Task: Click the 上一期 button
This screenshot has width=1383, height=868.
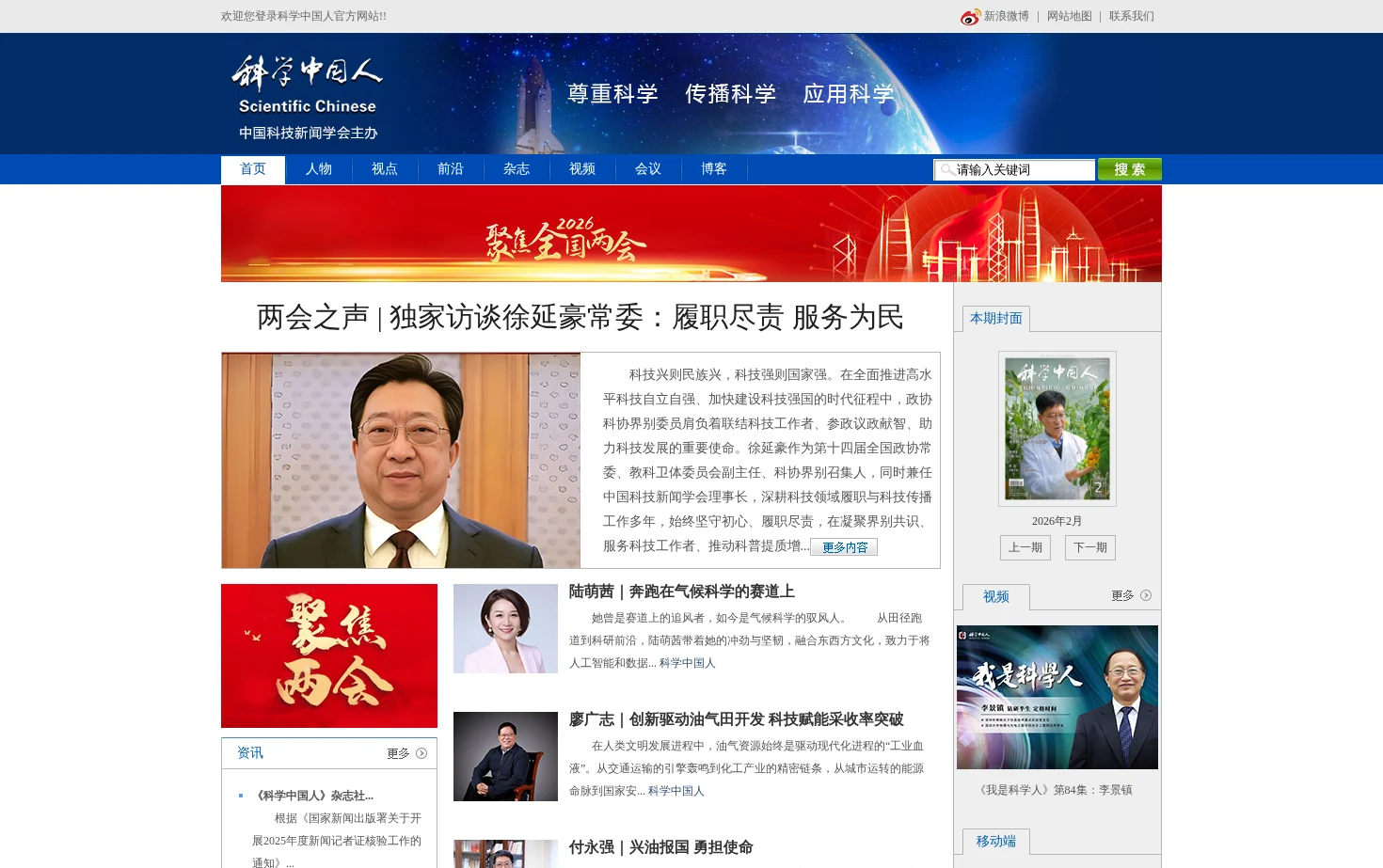Action: [x=1025, y=547]
